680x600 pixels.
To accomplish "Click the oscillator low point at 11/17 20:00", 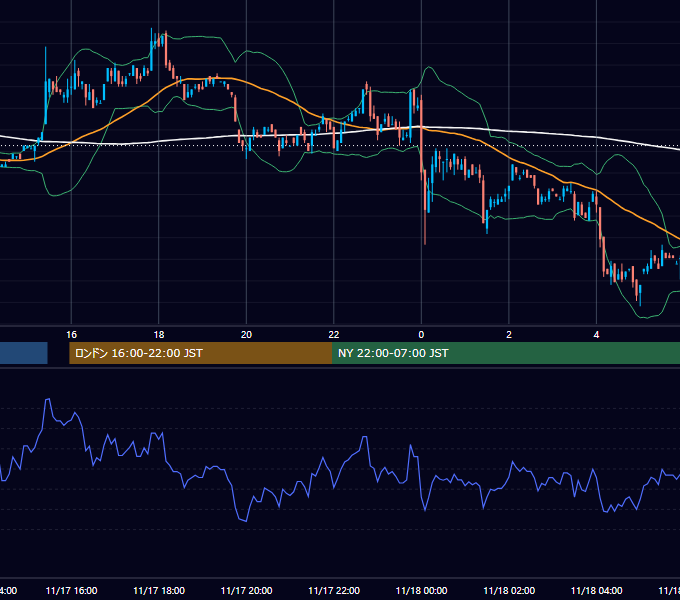I will pos(245,520).
